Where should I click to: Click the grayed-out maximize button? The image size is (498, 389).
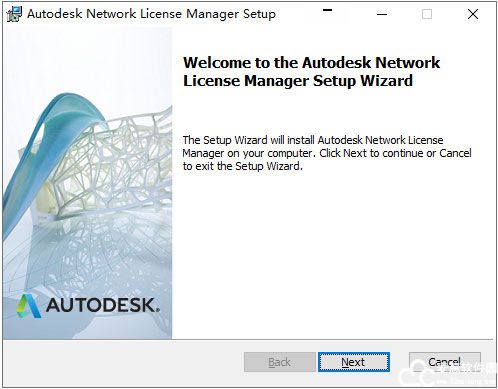pos(427,14)
